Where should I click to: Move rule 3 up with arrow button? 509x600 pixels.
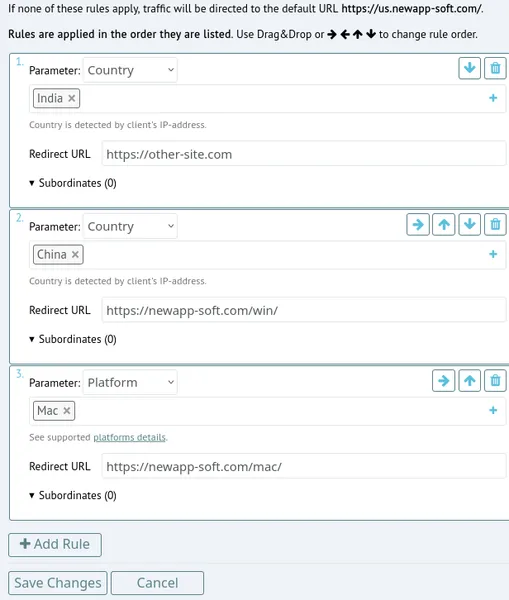(470, 380)
